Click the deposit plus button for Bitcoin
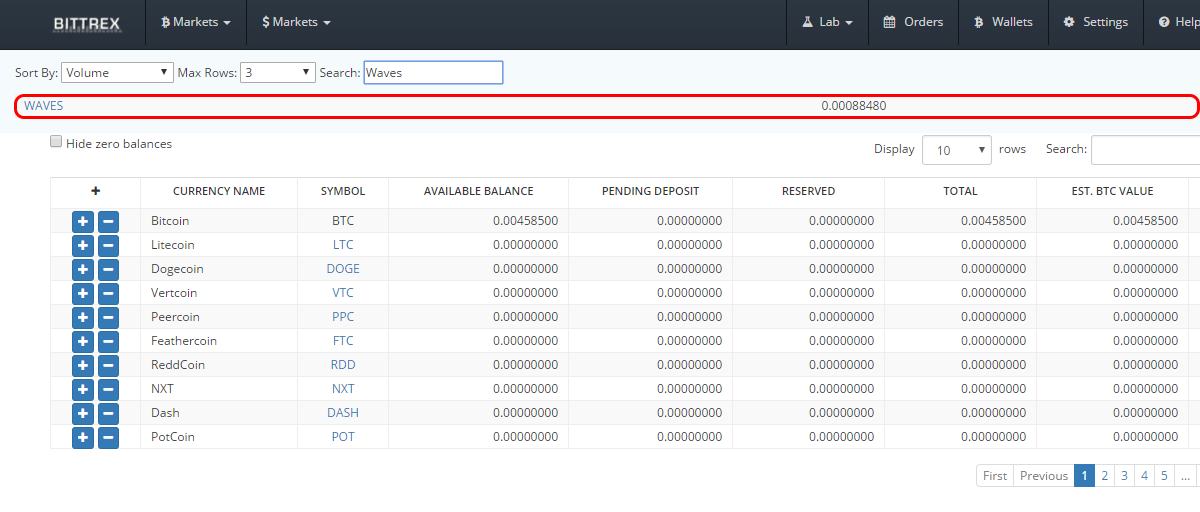The image size is (1200, 512). (83, 221)
